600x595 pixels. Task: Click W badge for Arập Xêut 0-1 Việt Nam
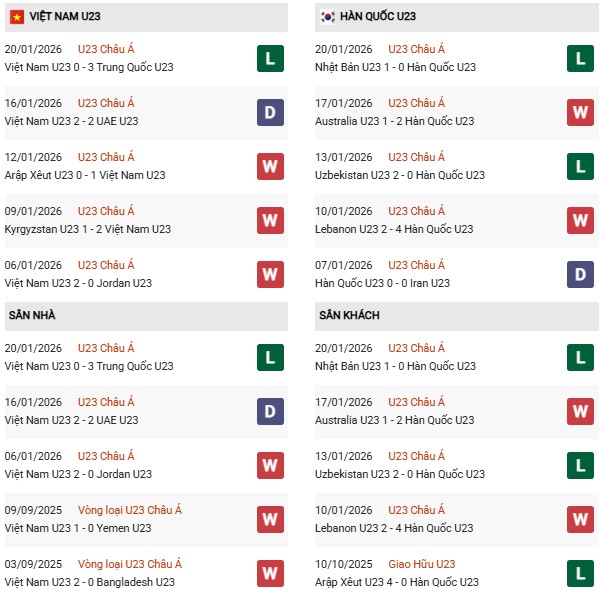tap(269, 166)
